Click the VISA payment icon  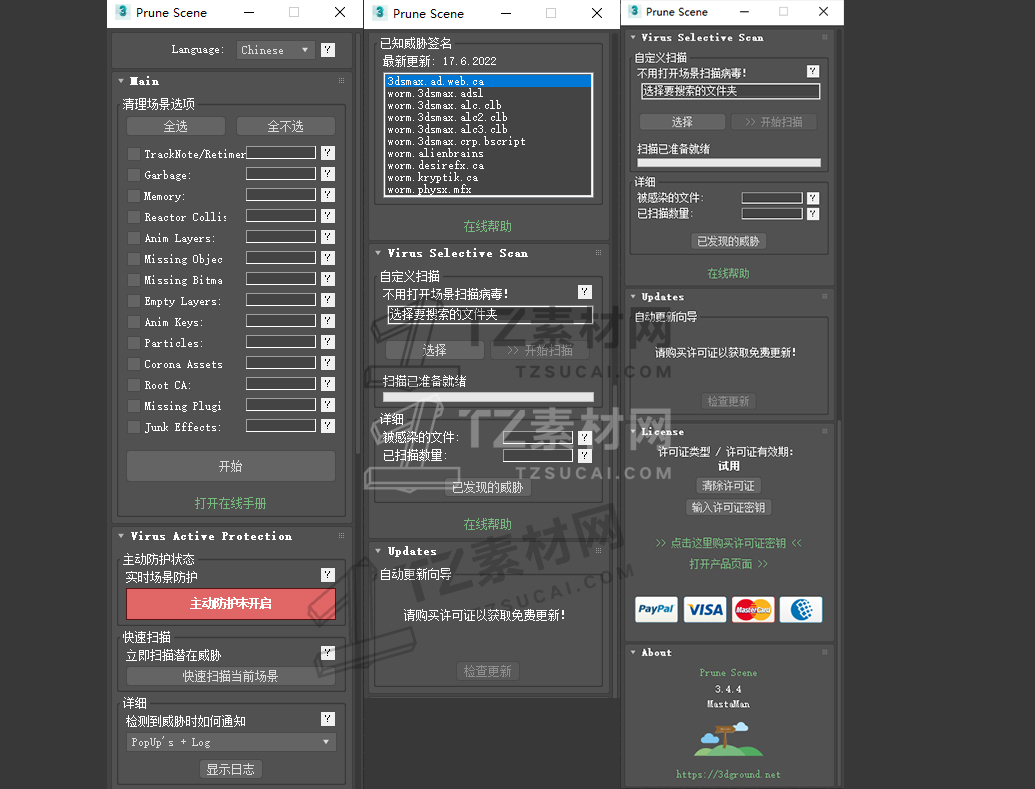[705, 609]
